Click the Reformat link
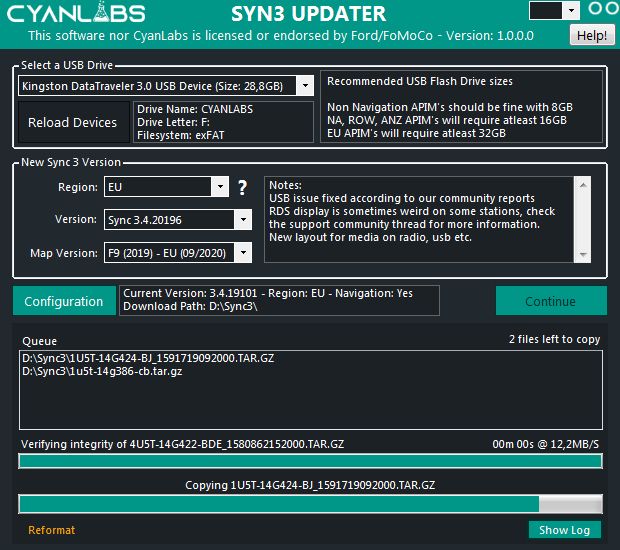This screenshot has width=620, height=550. click(x=51, y=530)
